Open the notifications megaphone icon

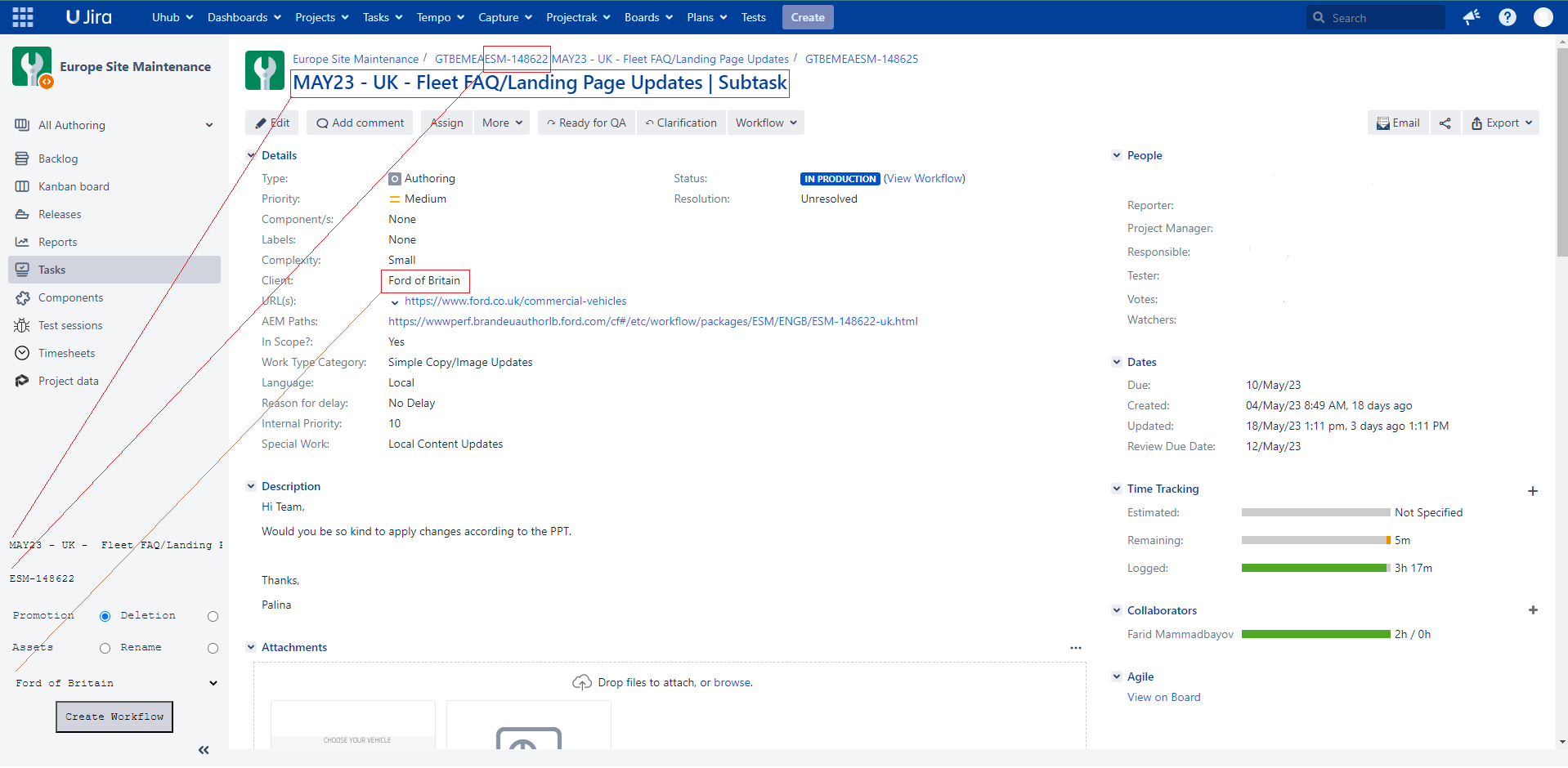coord(1472,17)
